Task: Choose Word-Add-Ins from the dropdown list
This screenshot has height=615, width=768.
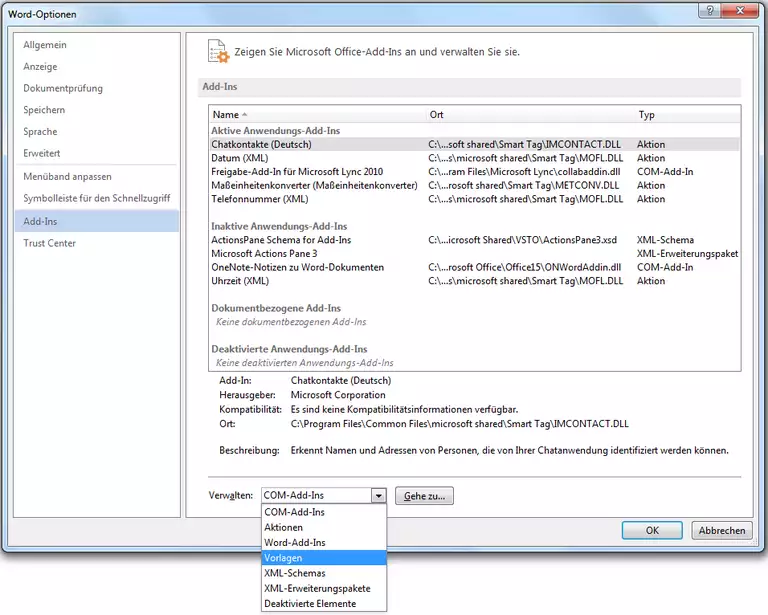Action: [295, 542]
